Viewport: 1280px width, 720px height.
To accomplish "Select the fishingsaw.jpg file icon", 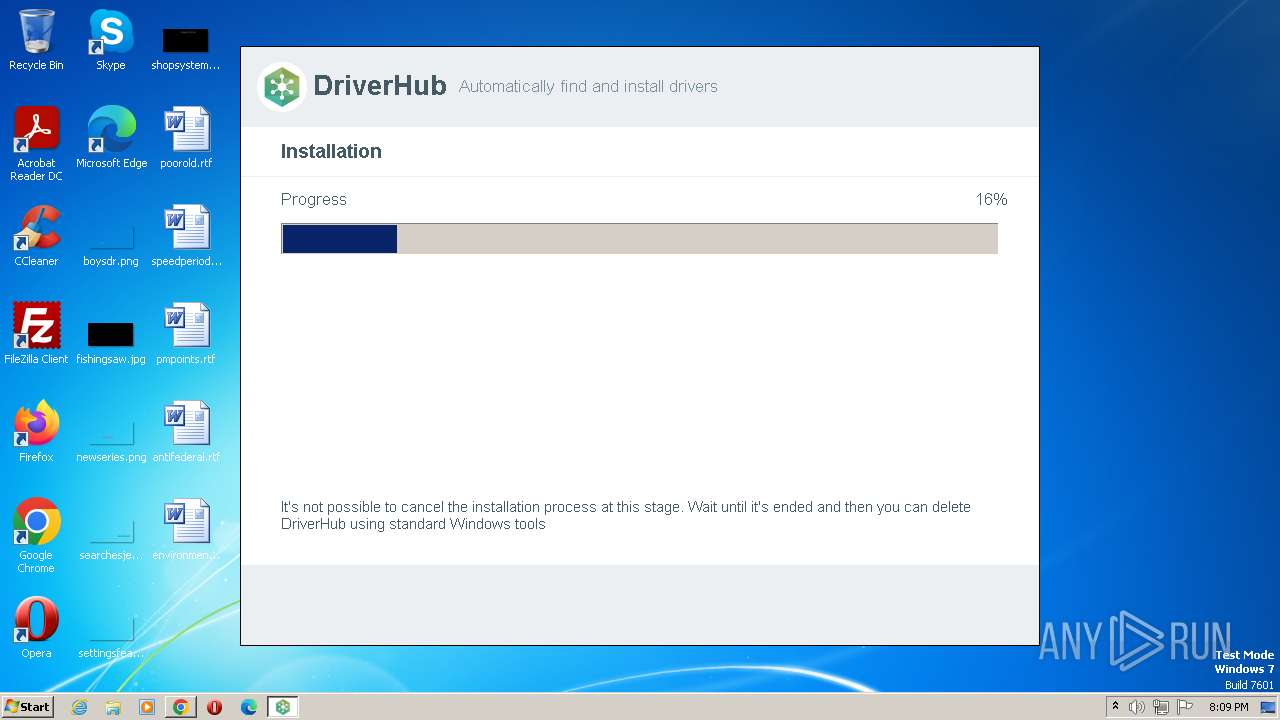I will coord(111,342).
